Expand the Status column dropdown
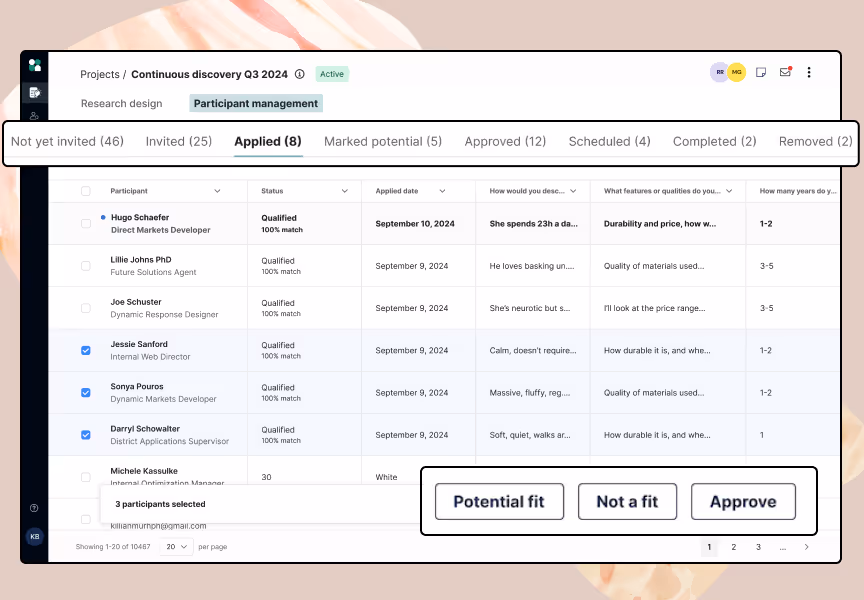Image resolution: width=864 pixels, height=600 pixels. tap(344, 191)
